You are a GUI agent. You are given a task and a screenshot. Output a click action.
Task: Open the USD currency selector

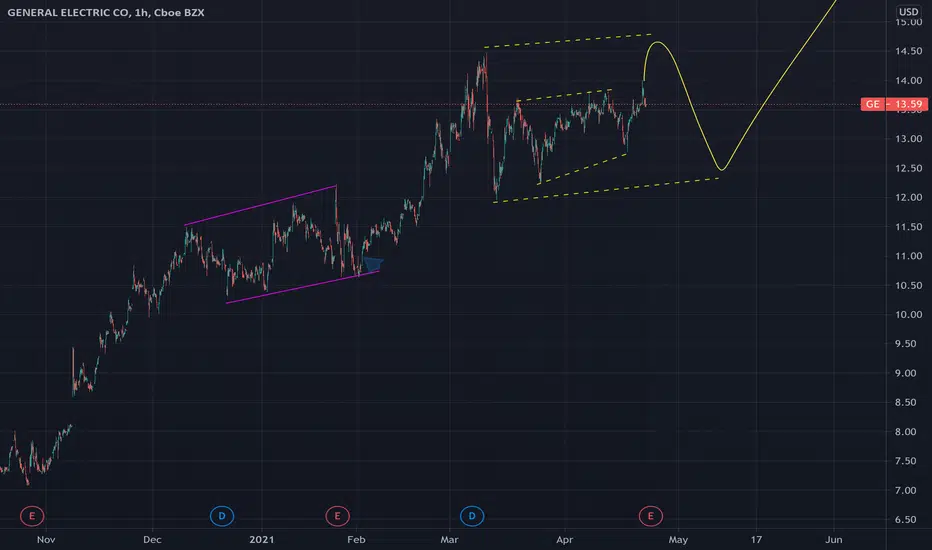[x=908, y=11]
